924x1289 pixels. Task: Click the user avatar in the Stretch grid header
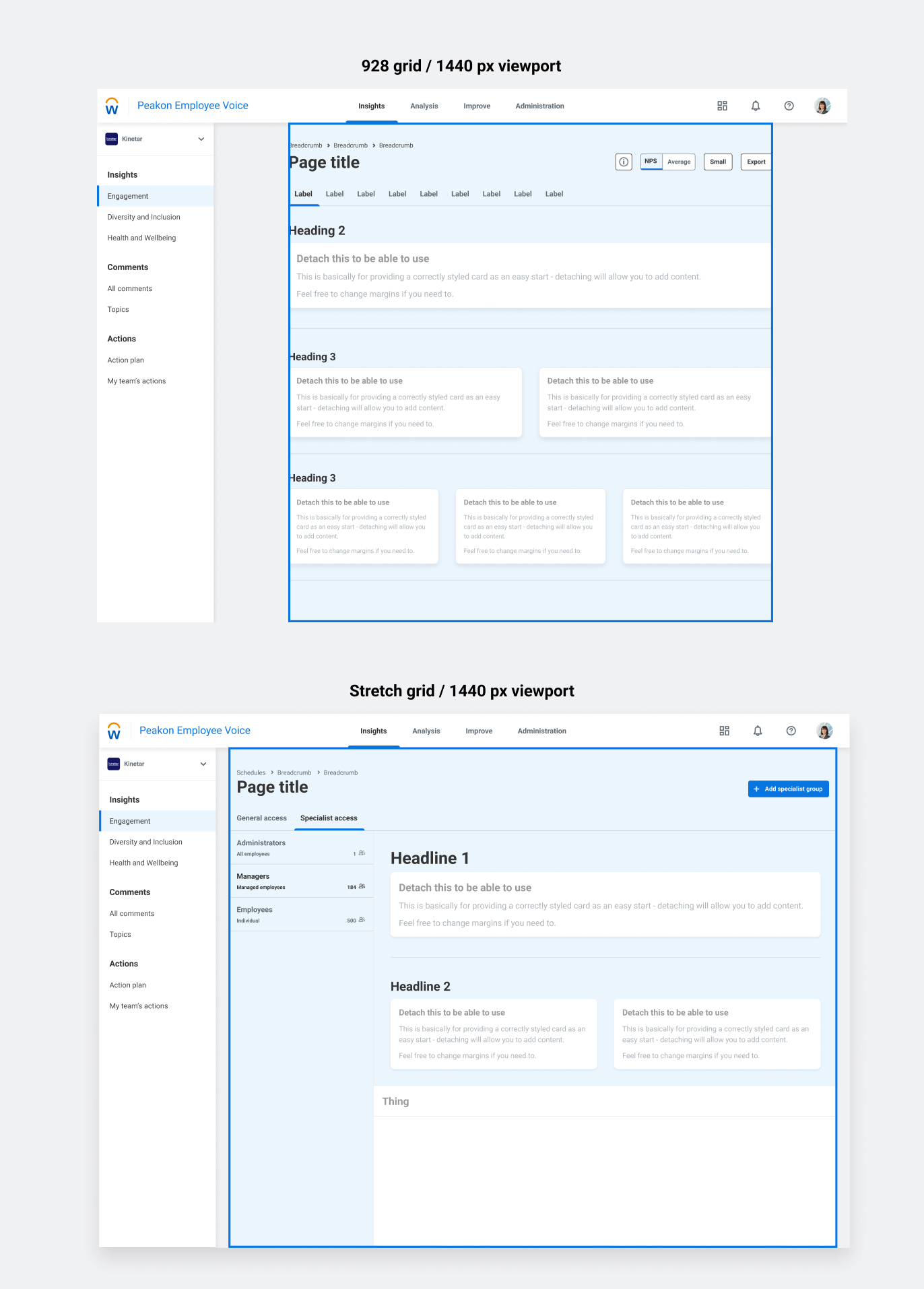(x=824, y=731)
